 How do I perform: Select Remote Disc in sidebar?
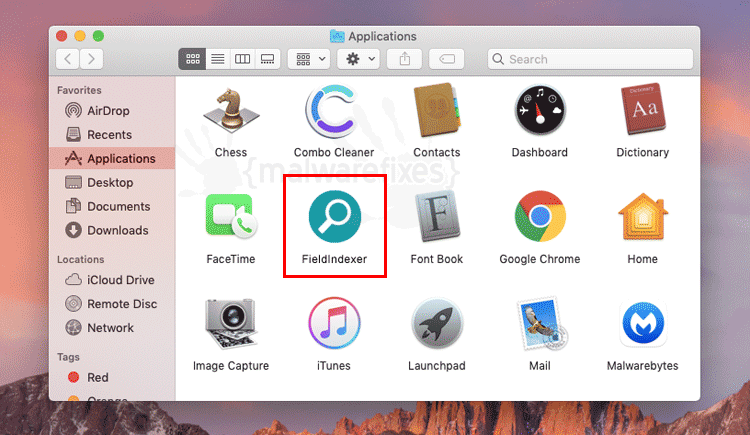(112, 304)
